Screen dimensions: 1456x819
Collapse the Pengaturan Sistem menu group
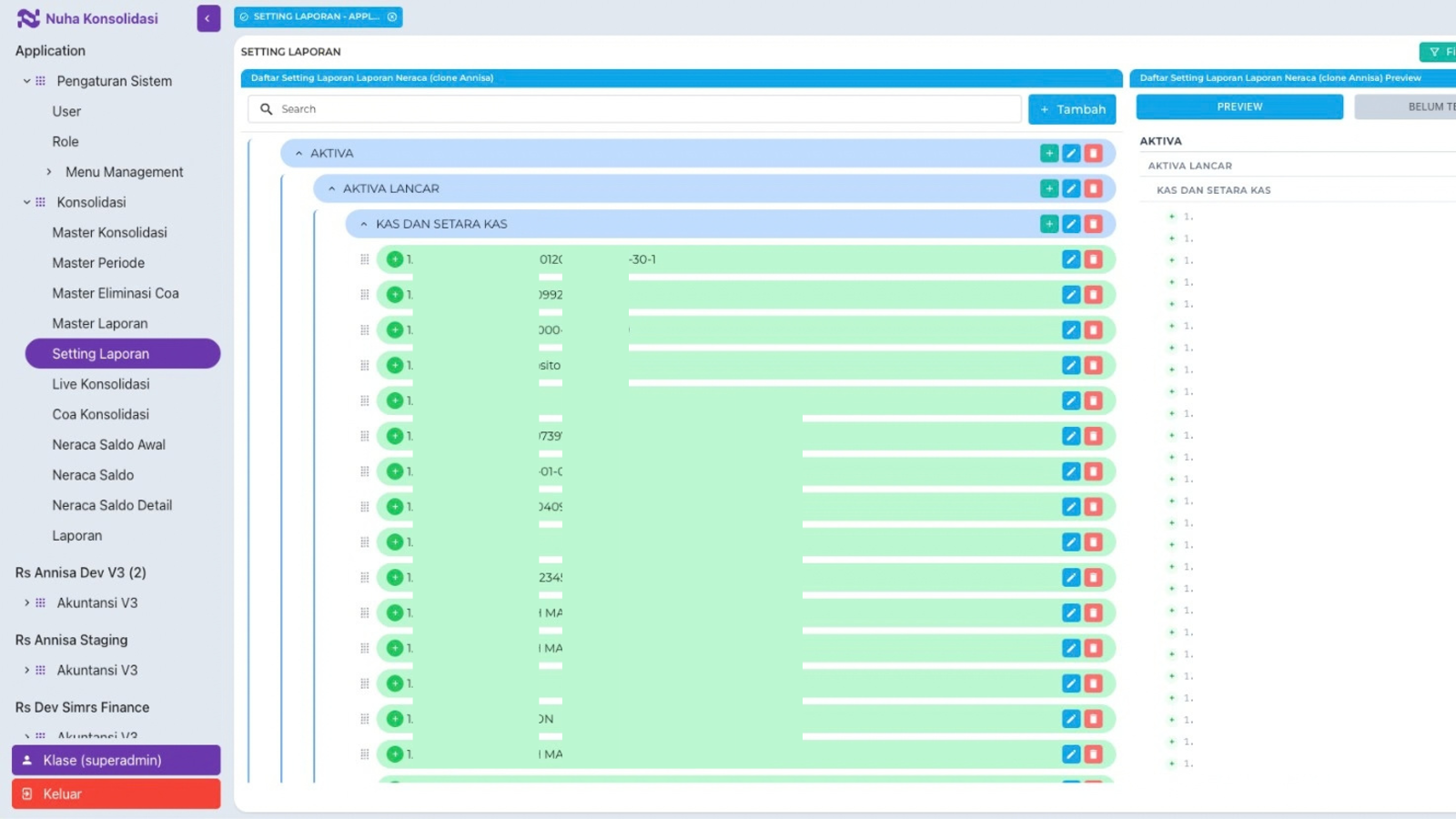27,81
